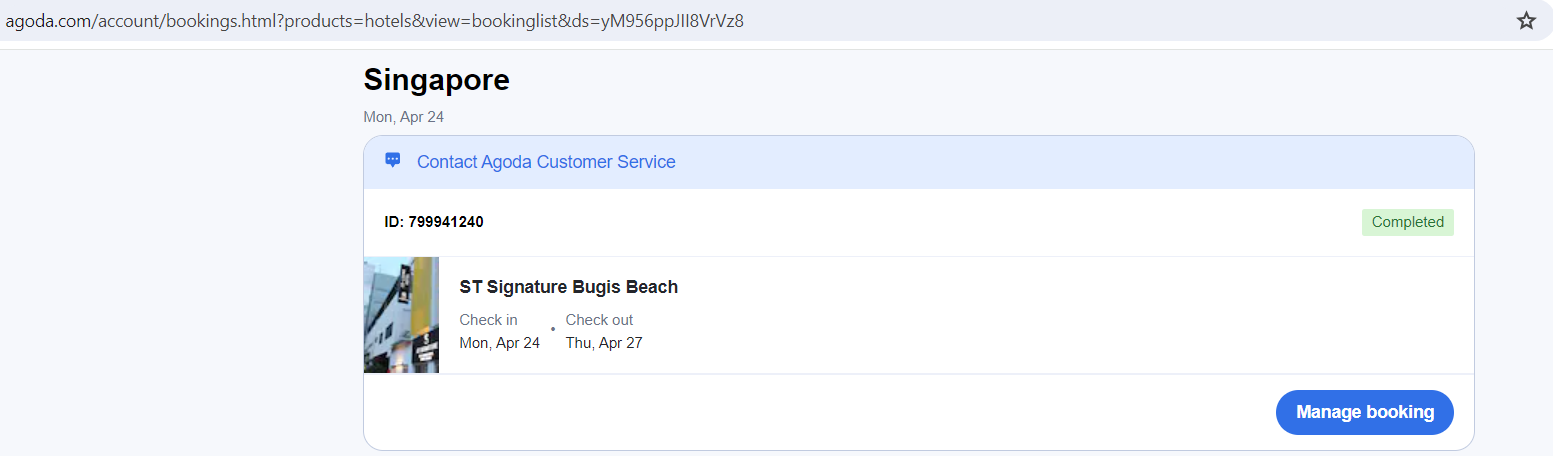Select the ST Signature Bugis Beach hotel name
Viewport: 1553px width, 456px height.
[x=568, y=287]
